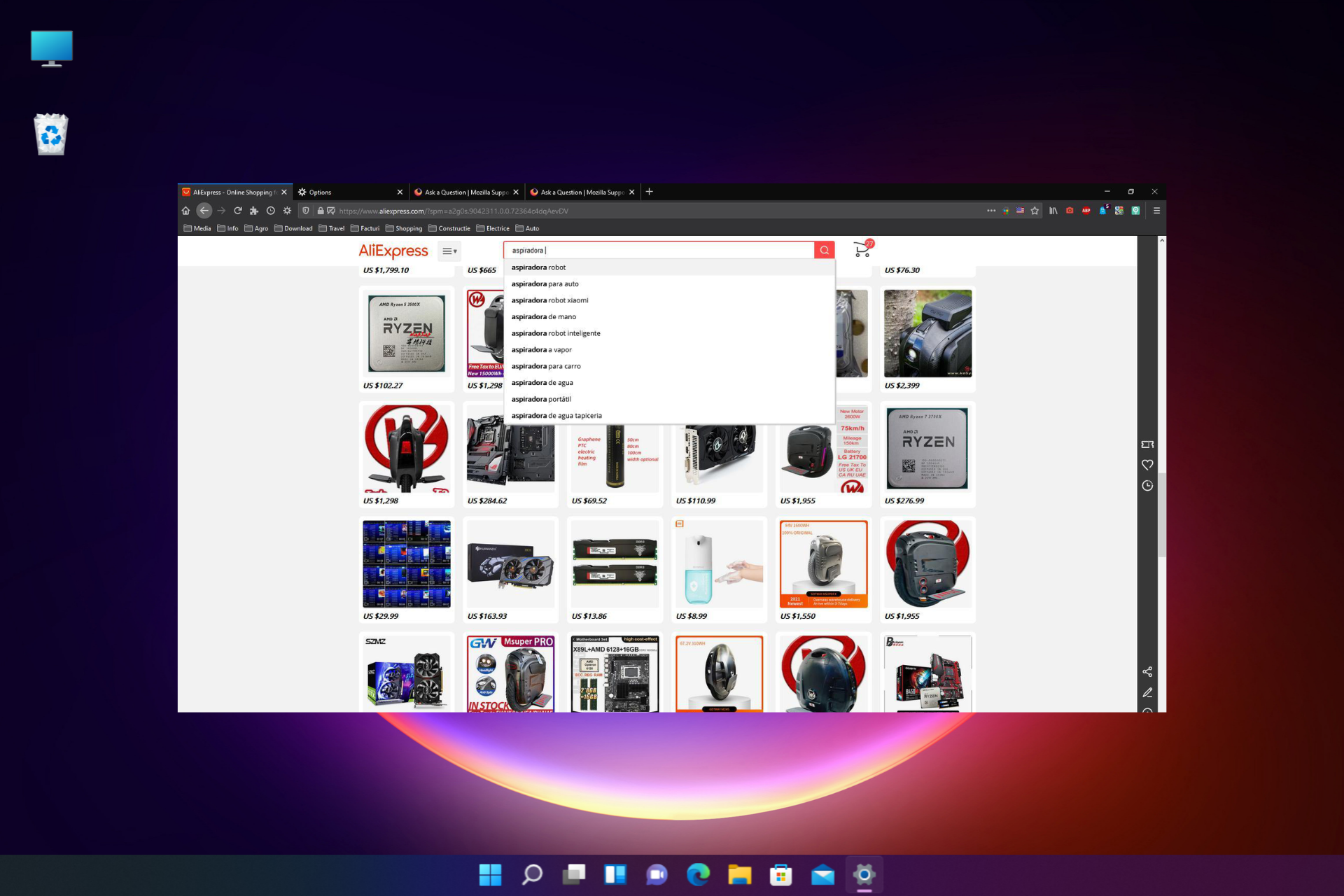The height and width of the screenshot is (896, 1344).
Task: Click the address bar URL
Action: pyautogui.click(x=454, y=211)
